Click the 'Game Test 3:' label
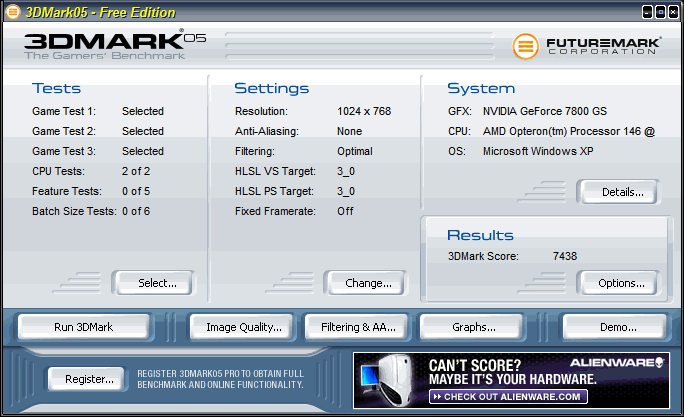This screenshot has height=417, width=684. tap(64, 151)
